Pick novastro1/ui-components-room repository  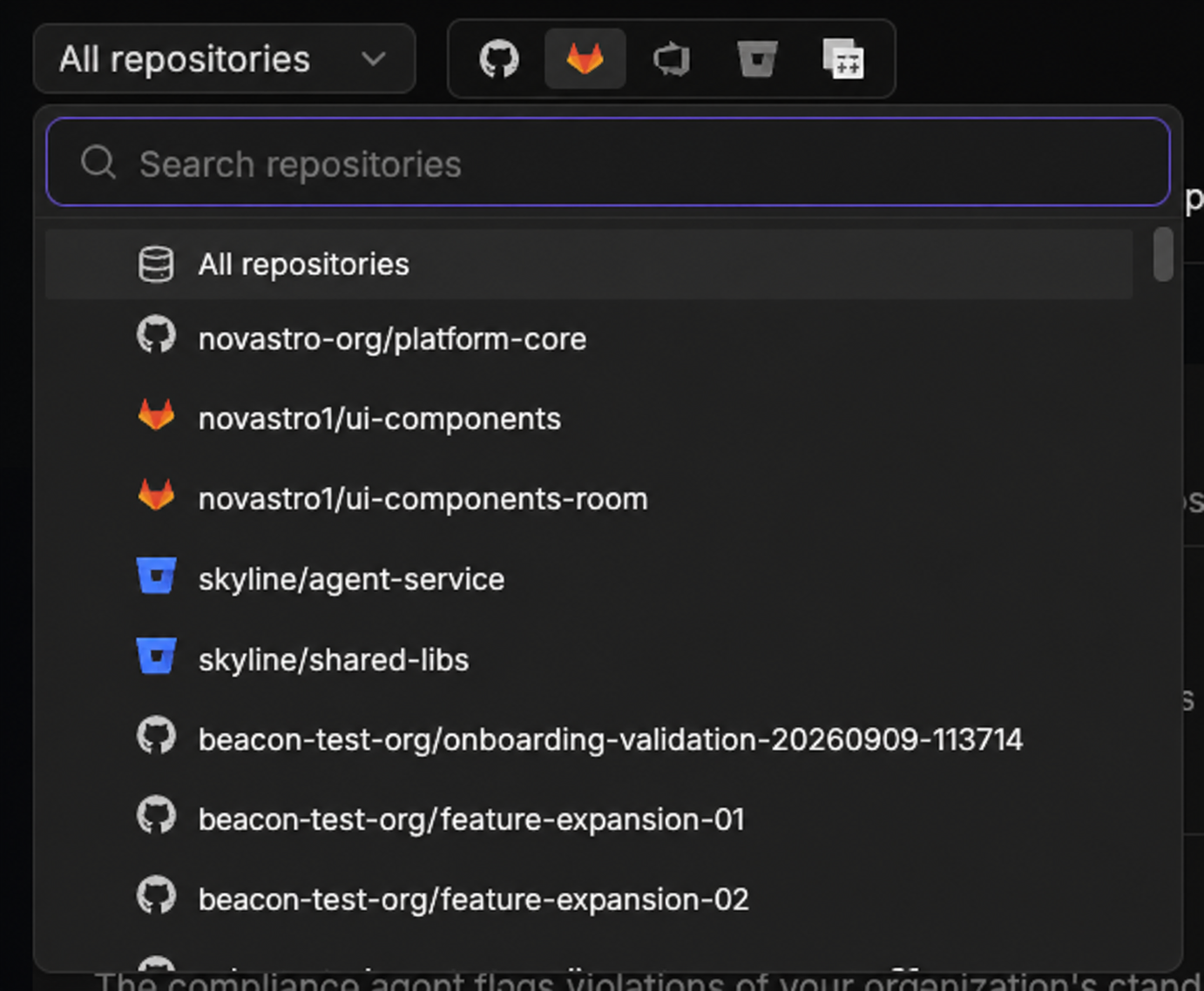click(x=589, y=499)
